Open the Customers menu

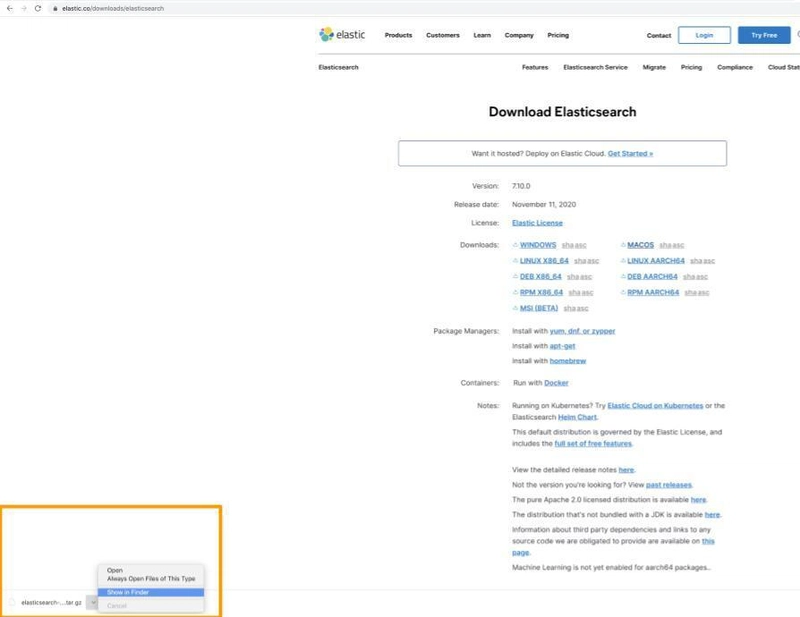443,35
